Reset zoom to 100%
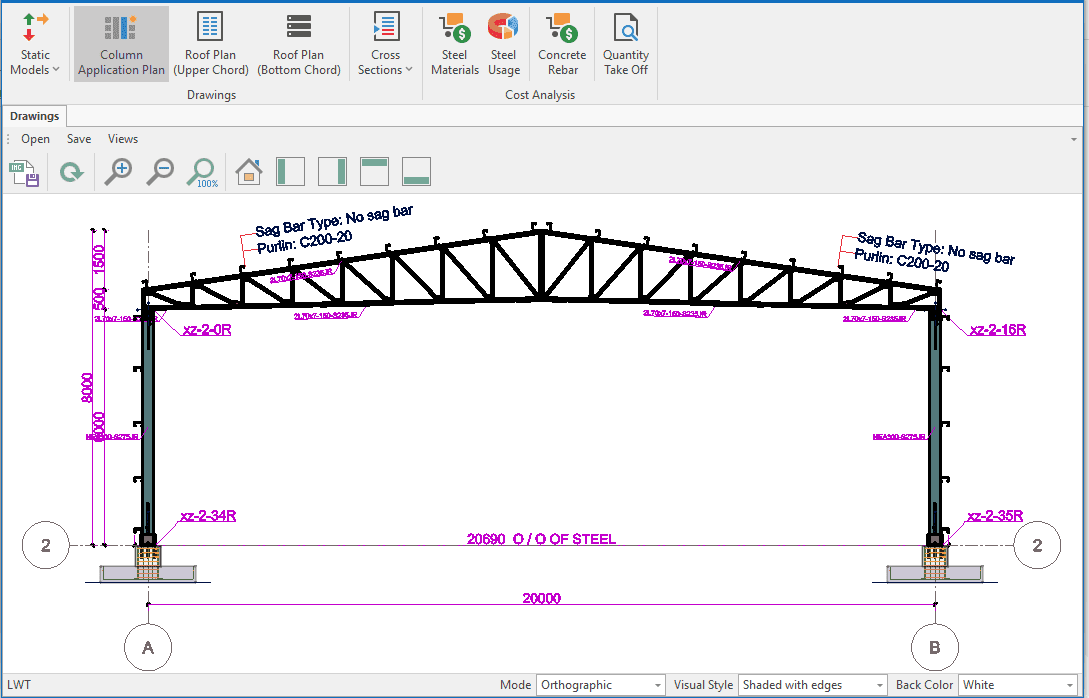 pyautogui.click(x=203, y=173)
